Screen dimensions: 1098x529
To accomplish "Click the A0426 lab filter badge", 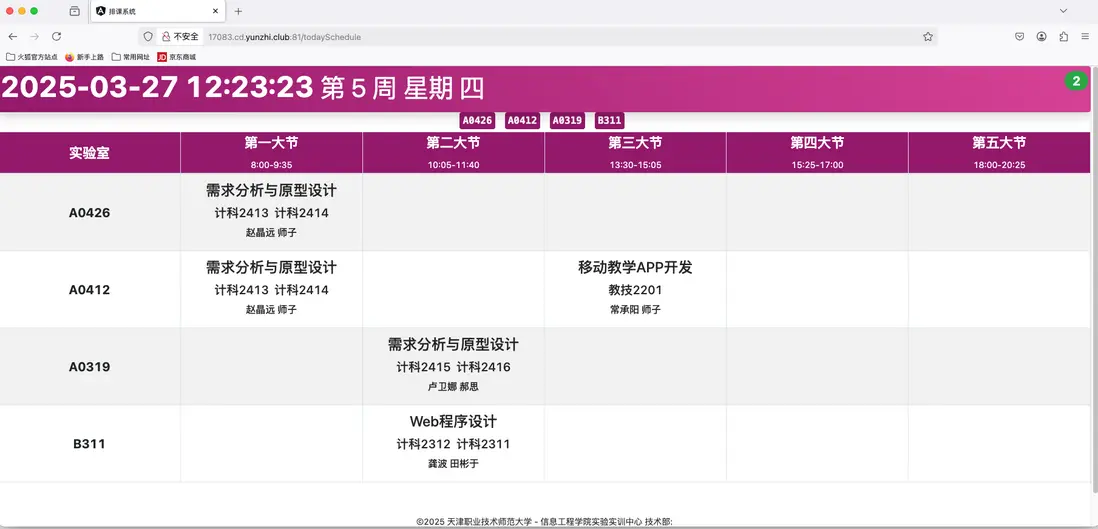I will tap(477, 120).
